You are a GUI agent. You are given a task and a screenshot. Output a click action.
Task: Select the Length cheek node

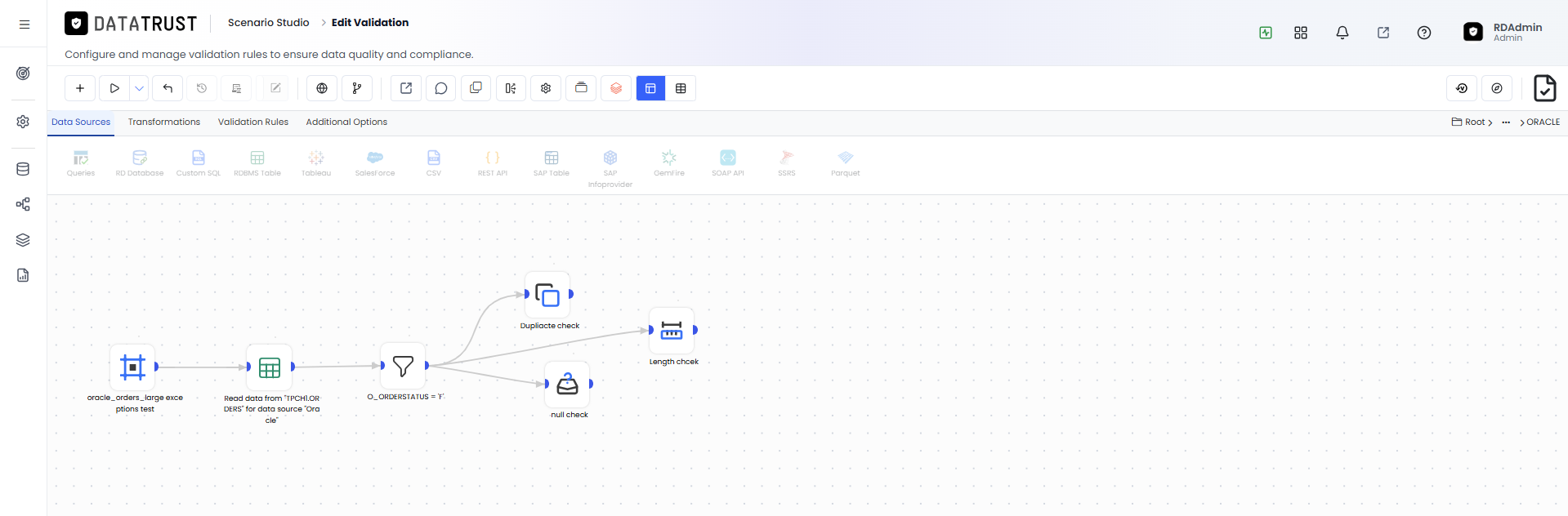pos(672,331)
